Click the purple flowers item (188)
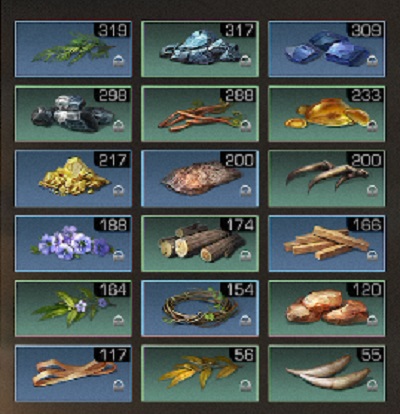Image resolution: width=400 pixels, height=414 pixels. coord(73,243)
